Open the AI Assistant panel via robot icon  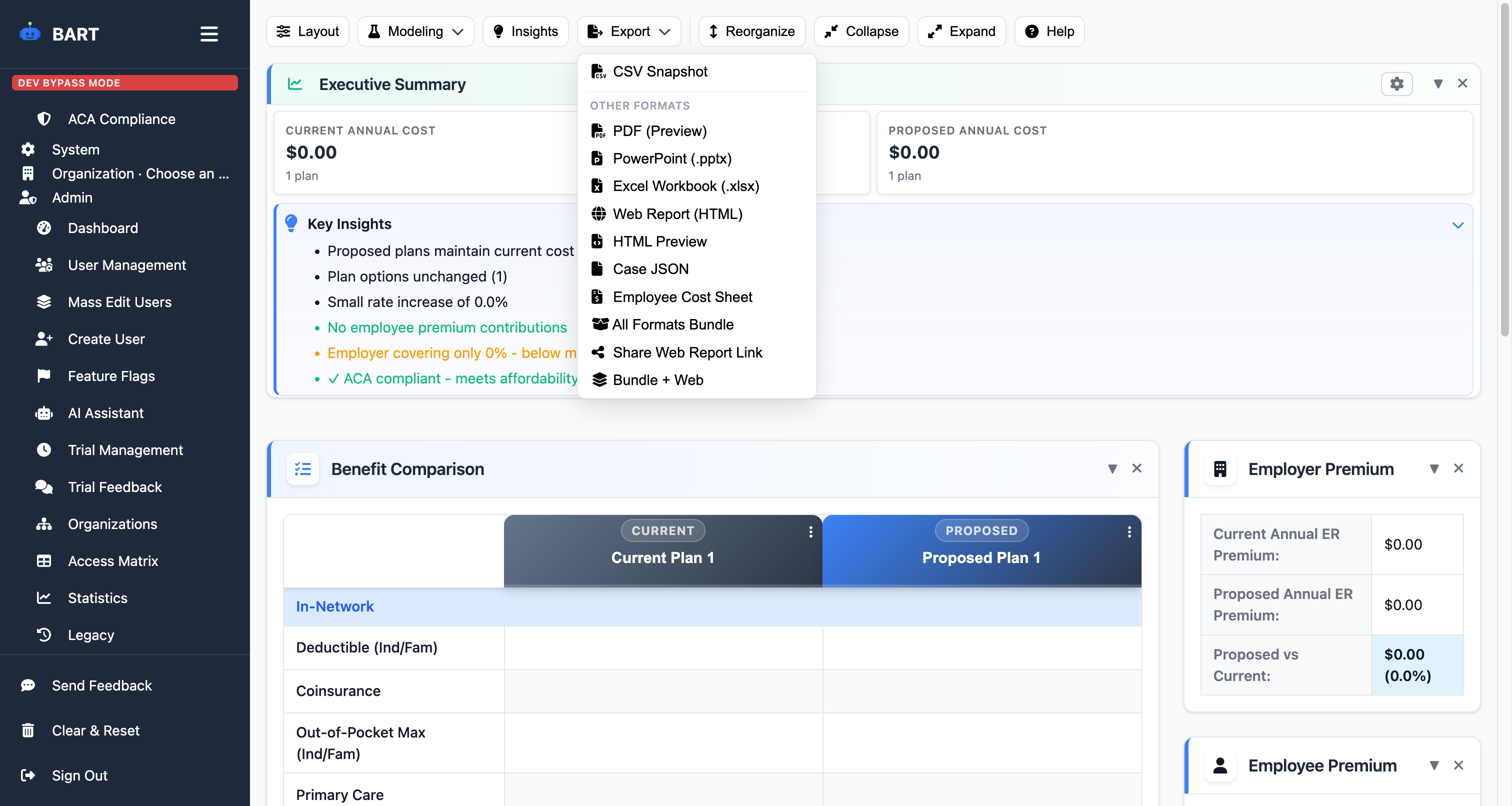coord(44,412)
